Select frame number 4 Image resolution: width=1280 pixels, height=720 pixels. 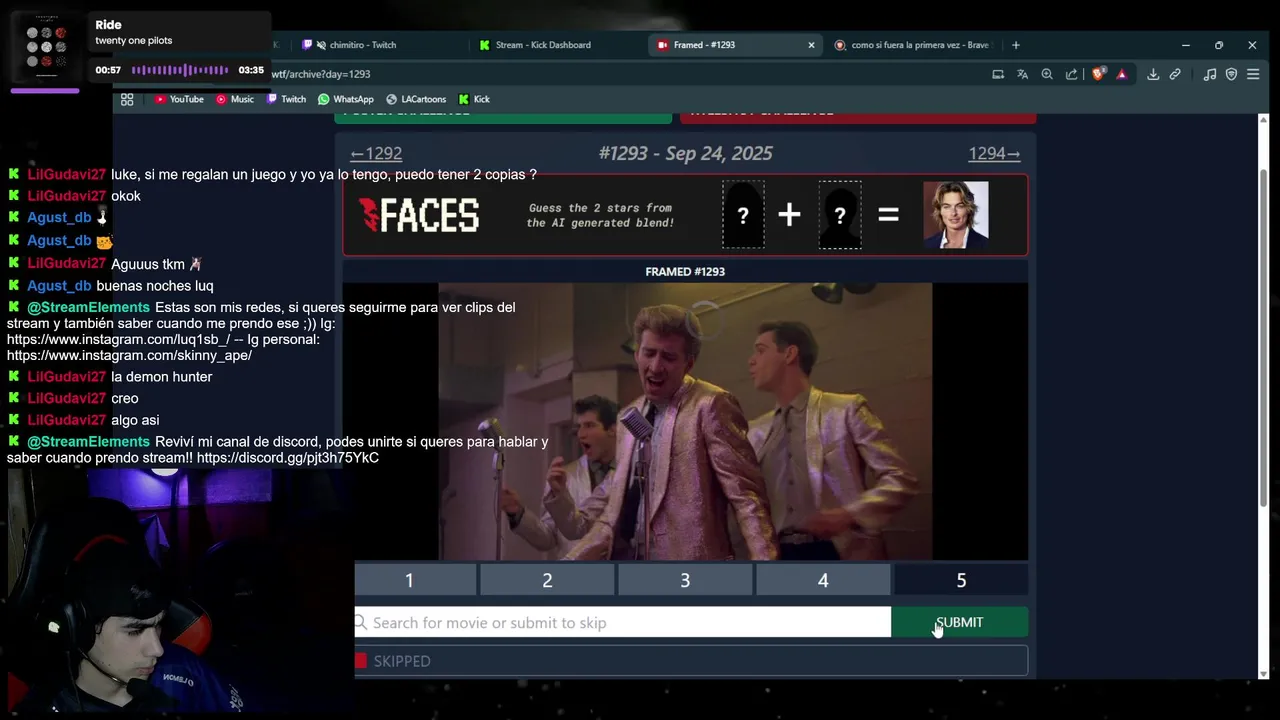pos(823,580)
